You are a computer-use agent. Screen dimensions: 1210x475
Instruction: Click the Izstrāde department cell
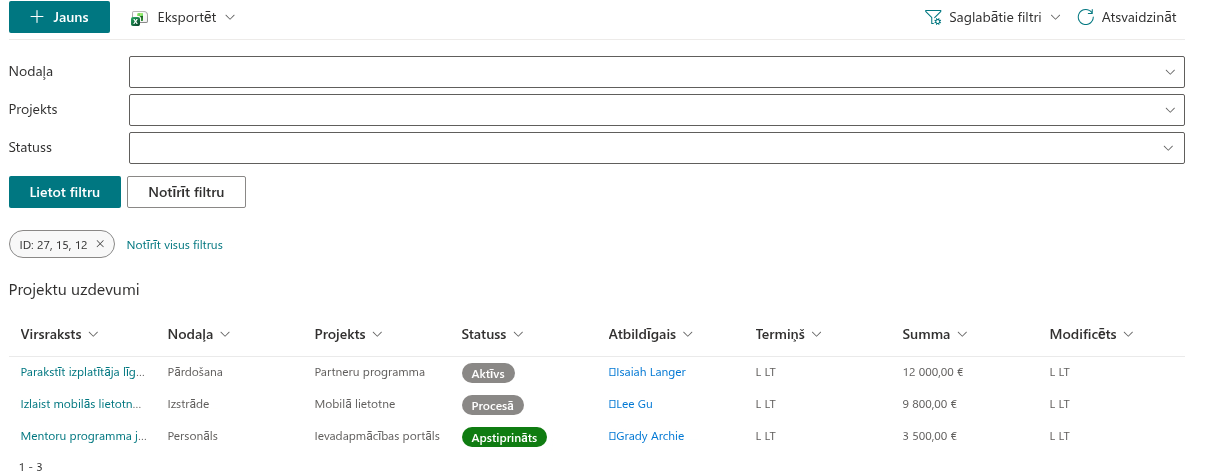pyautogui.click(x=189, y=404)
